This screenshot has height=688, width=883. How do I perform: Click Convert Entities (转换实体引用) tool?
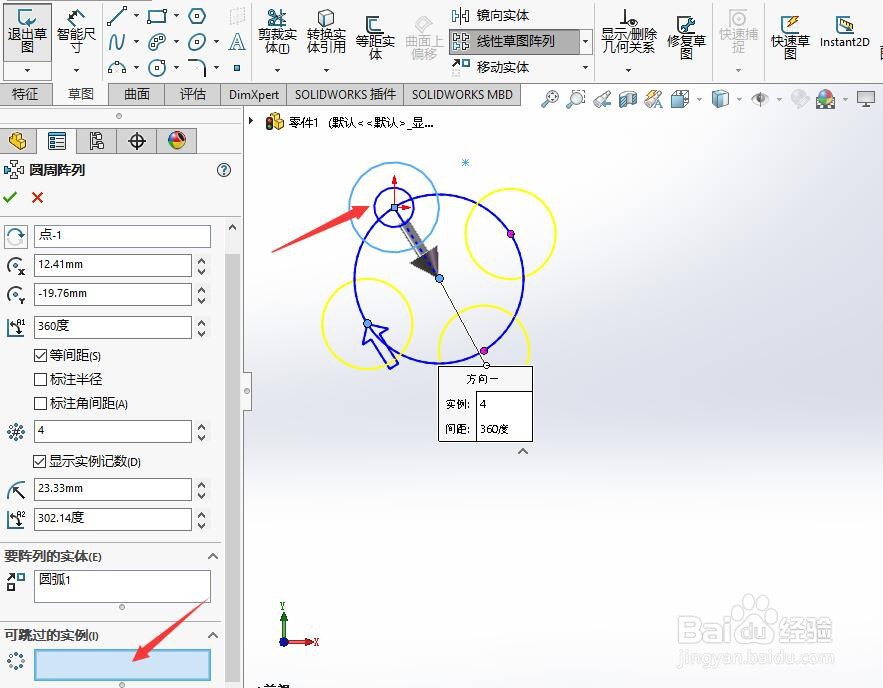pyautogui.click(x=326, y=32)
